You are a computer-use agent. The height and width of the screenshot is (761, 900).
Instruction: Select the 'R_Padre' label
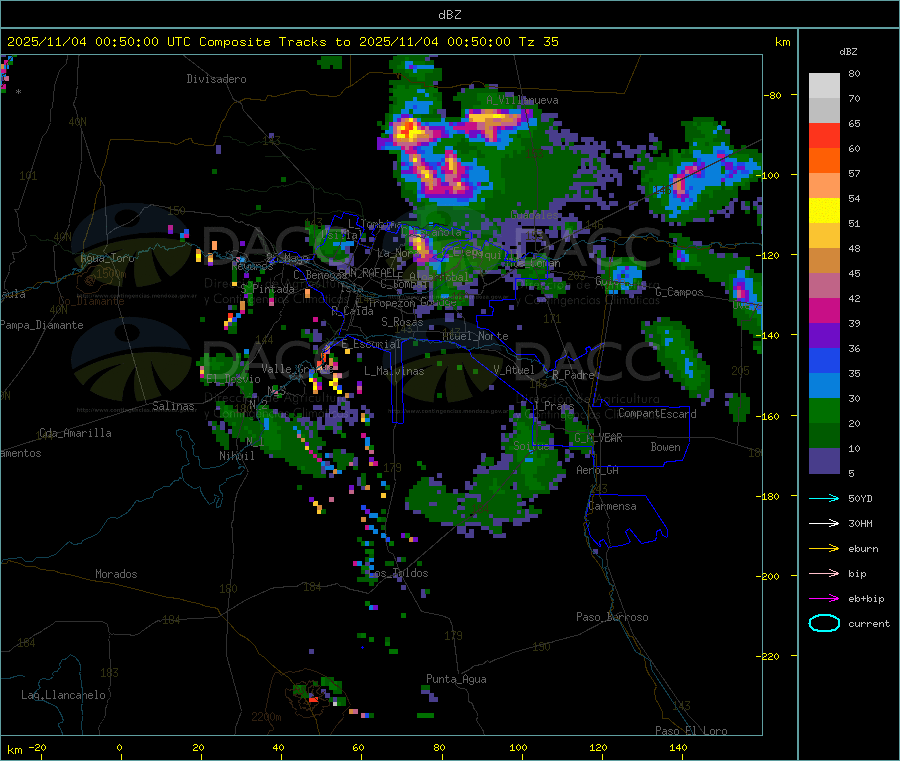tap(573, 375)
